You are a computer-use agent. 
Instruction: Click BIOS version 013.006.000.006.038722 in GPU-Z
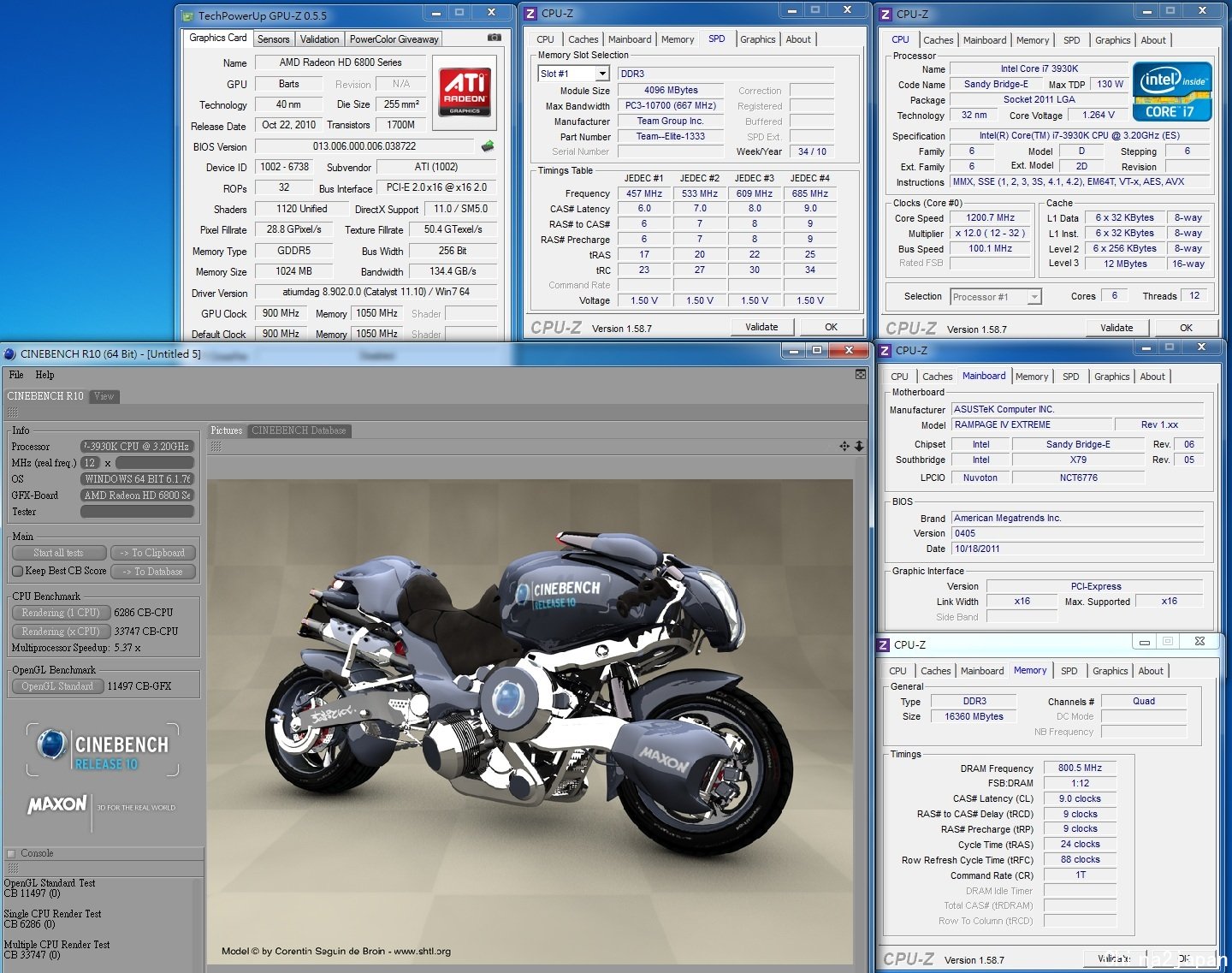pyautogui.click(x=364, y=146)
